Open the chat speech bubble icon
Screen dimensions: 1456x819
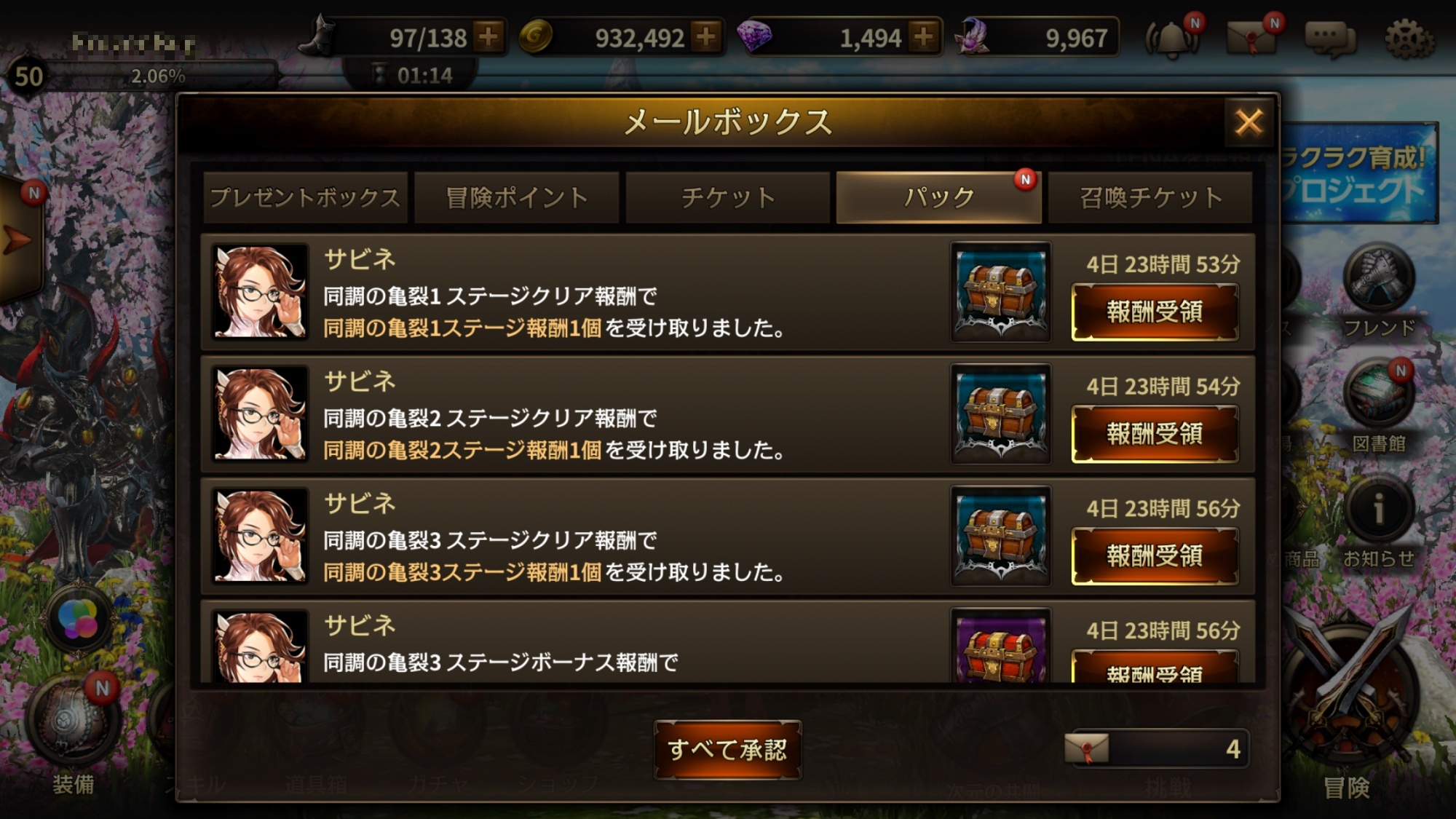coord(1329,39)
